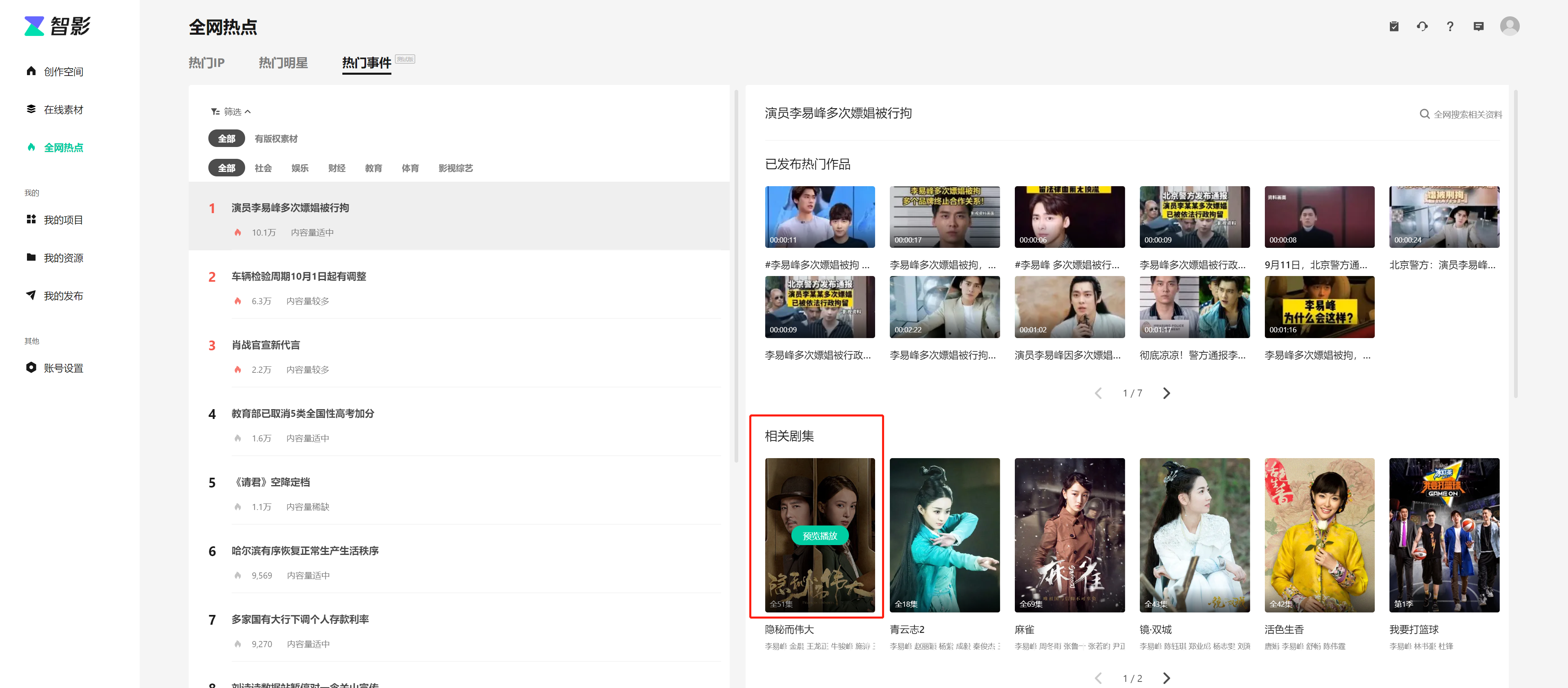
Task: Filter category by 社会
Action: pyautogui.click(x=263, y=168)
